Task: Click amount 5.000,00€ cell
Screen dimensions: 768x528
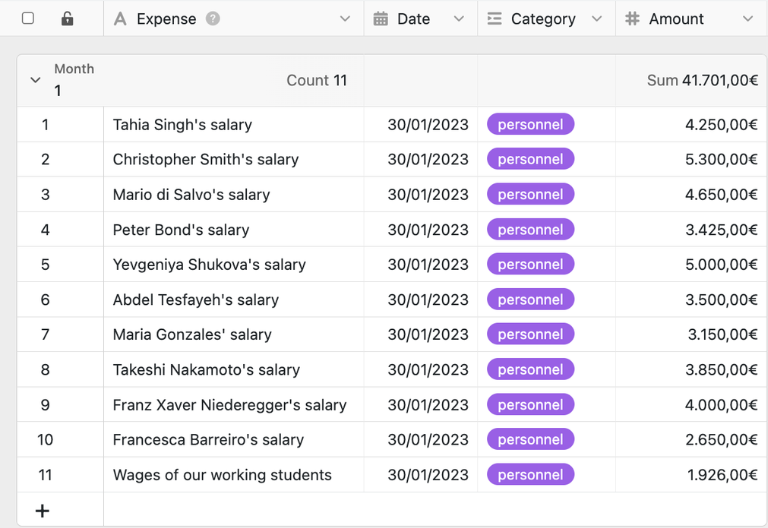Action: pos(691,264)
